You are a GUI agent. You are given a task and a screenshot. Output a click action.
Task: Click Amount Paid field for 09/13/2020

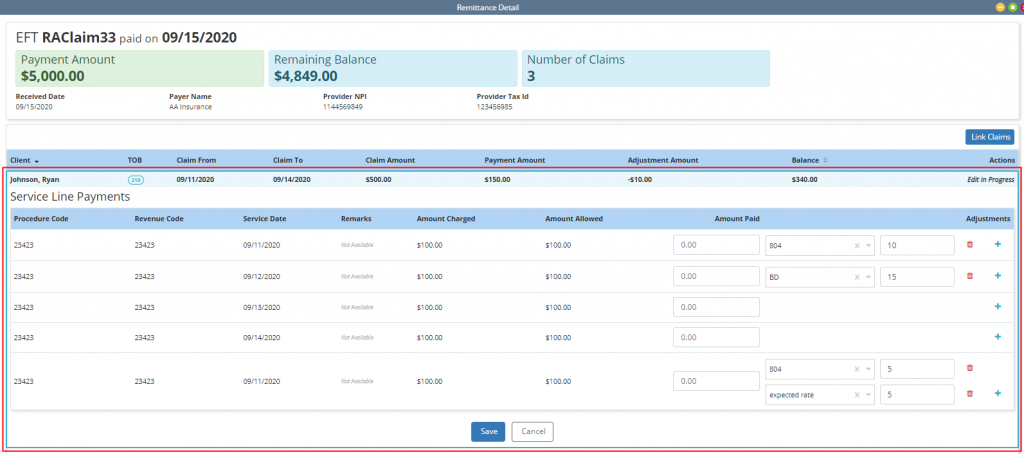(x=716, y=307)
